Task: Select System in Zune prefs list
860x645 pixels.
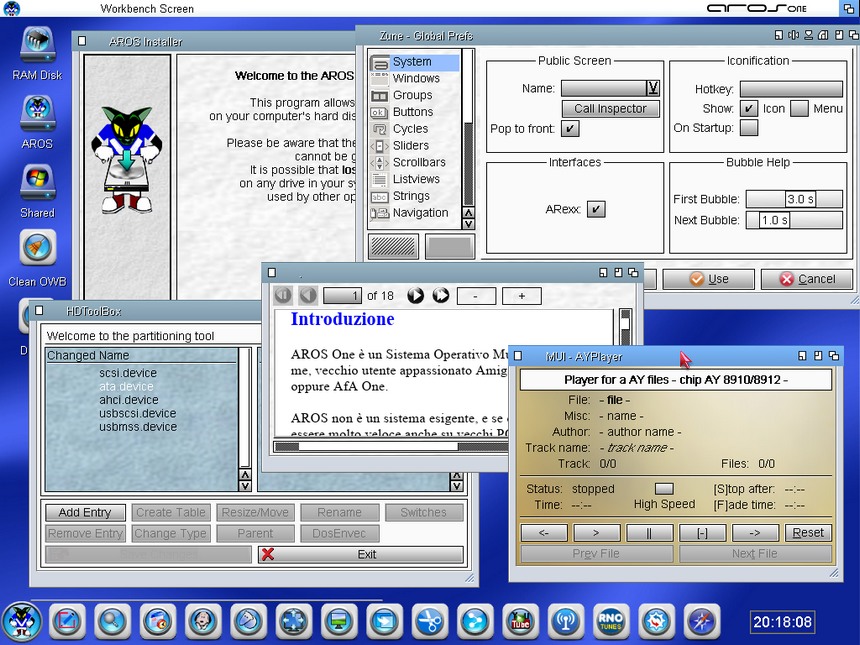Action: 415,62
